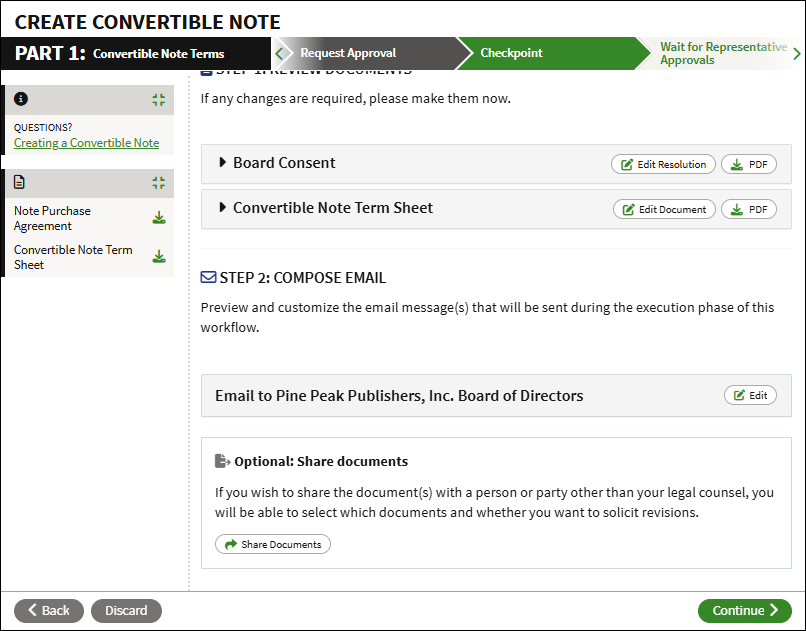Go to Request Approval step
806x631 pixels.
pyautogui.click(x=348, y=53)
